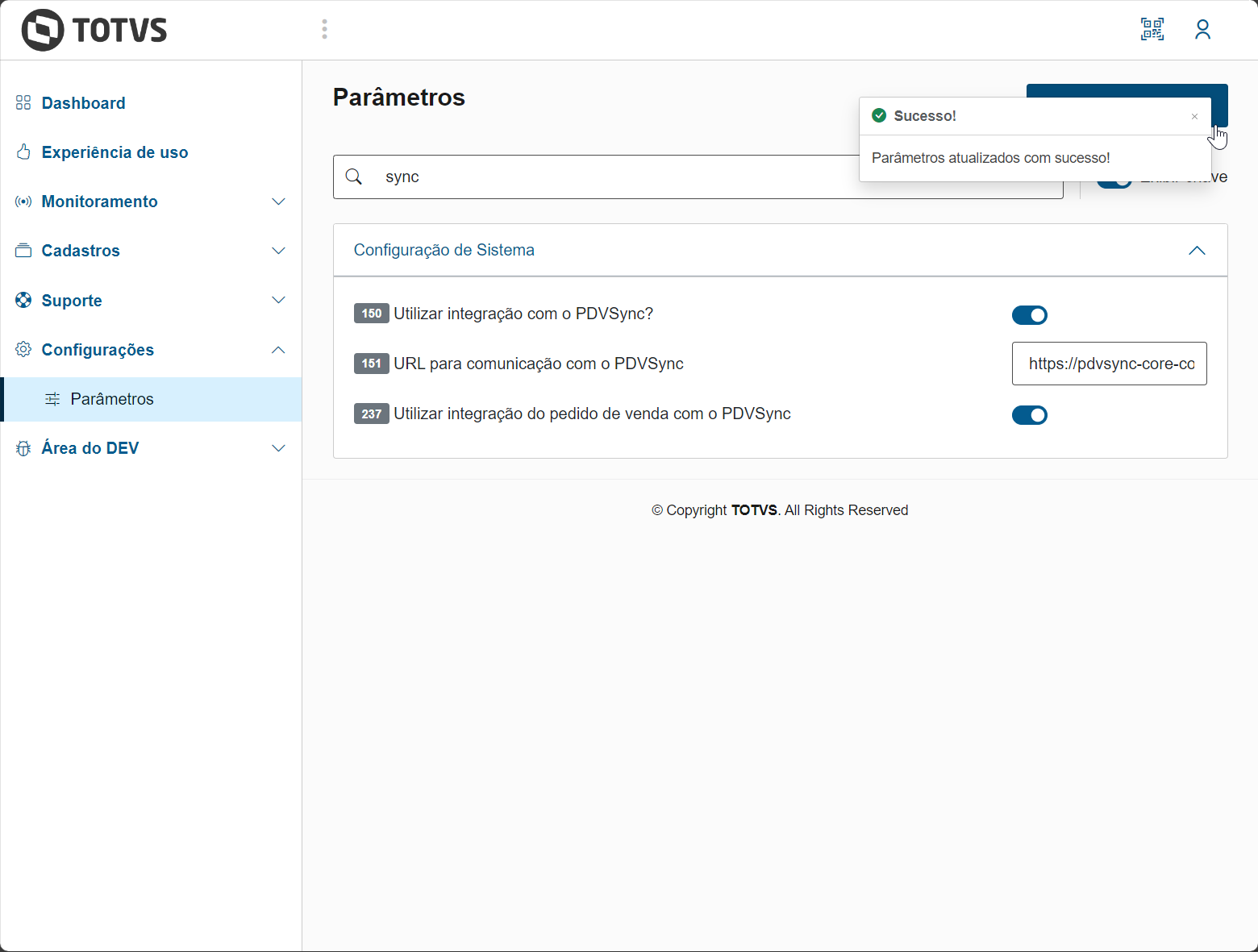Expand the Cadastros submenu
Viewport: 1258px width, 952px height.
[151, 251]
